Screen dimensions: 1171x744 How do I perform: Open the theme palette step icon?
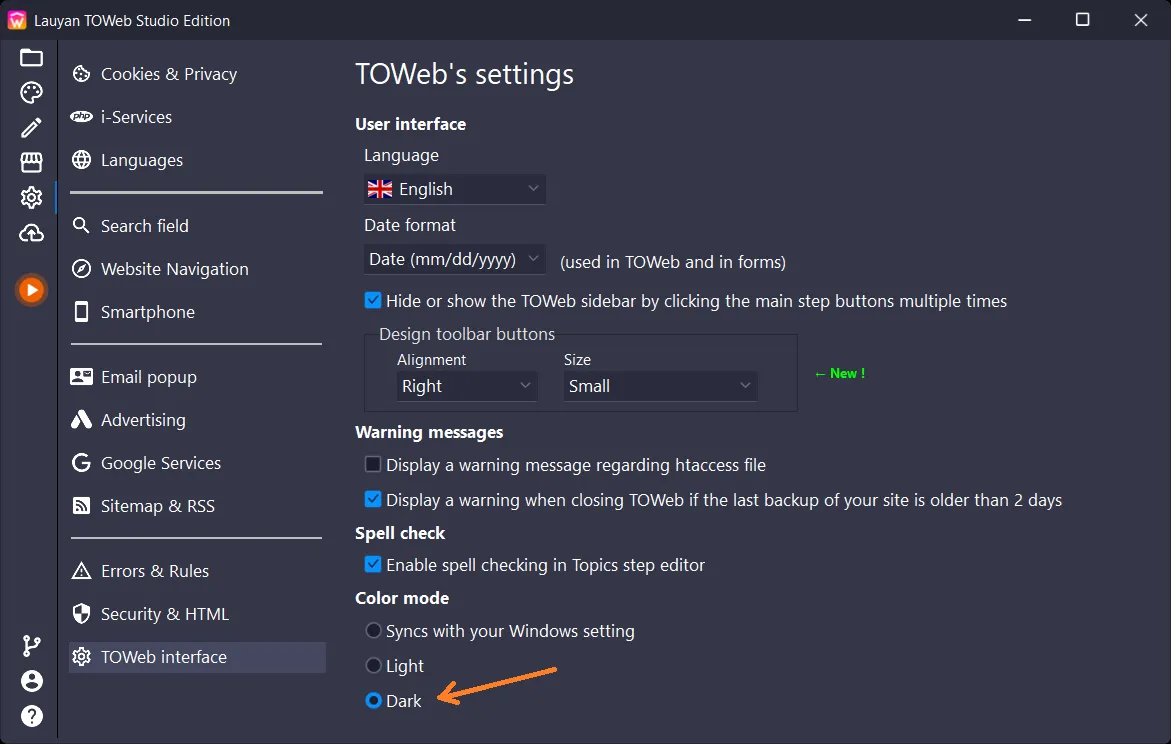click(x=31, y=93)
